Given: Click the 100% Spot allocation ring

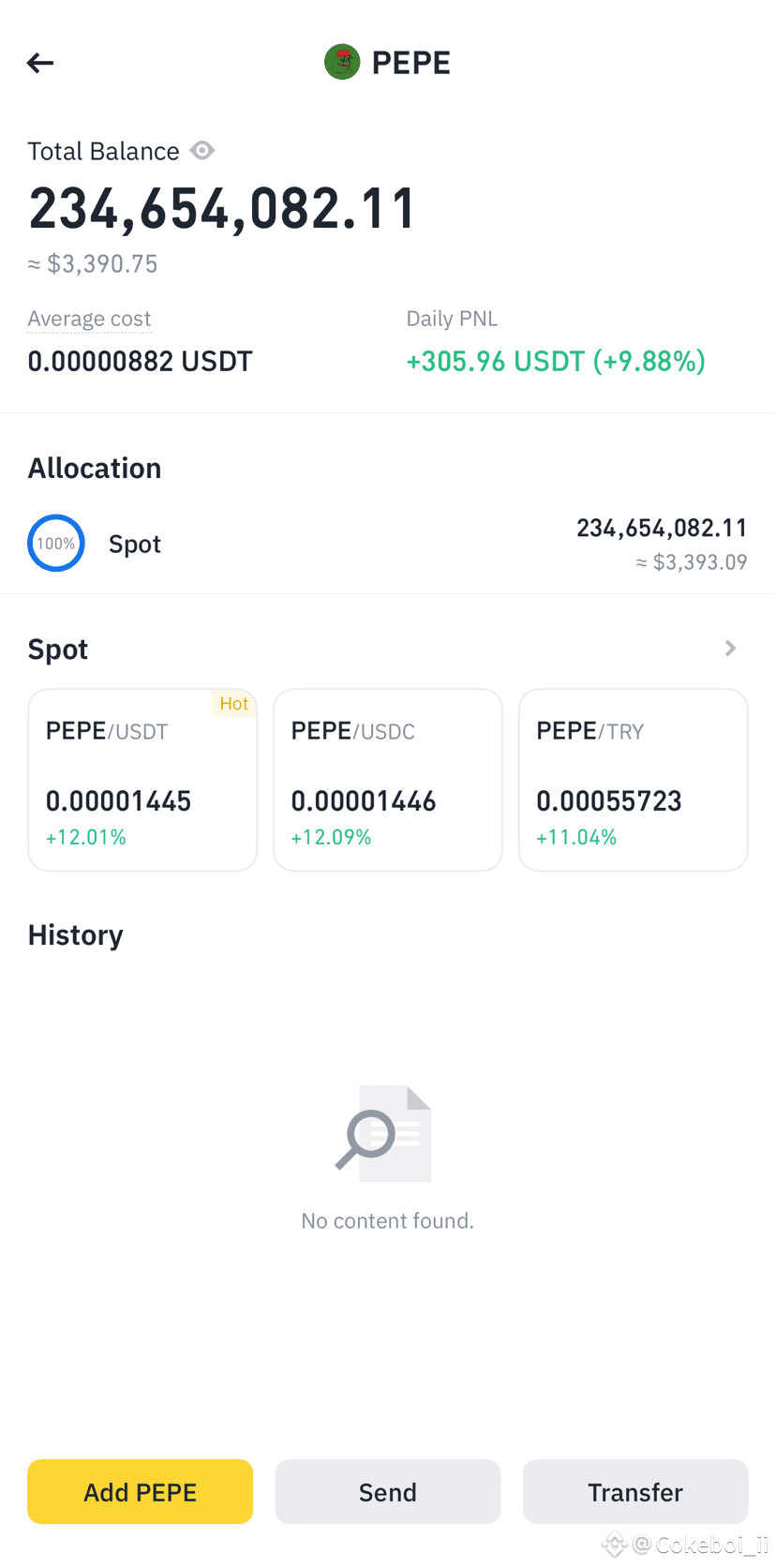Looking at the screenshot, I should coord(56,544).
